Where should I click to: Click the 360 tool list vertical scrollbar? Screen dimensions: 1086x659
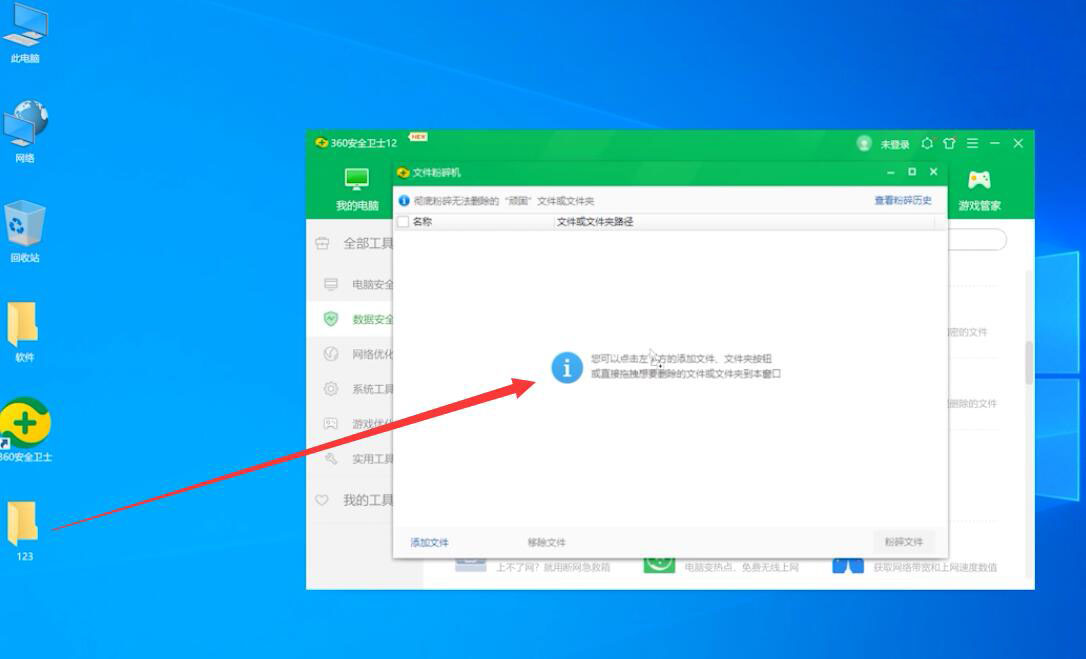pos(1029,362)
